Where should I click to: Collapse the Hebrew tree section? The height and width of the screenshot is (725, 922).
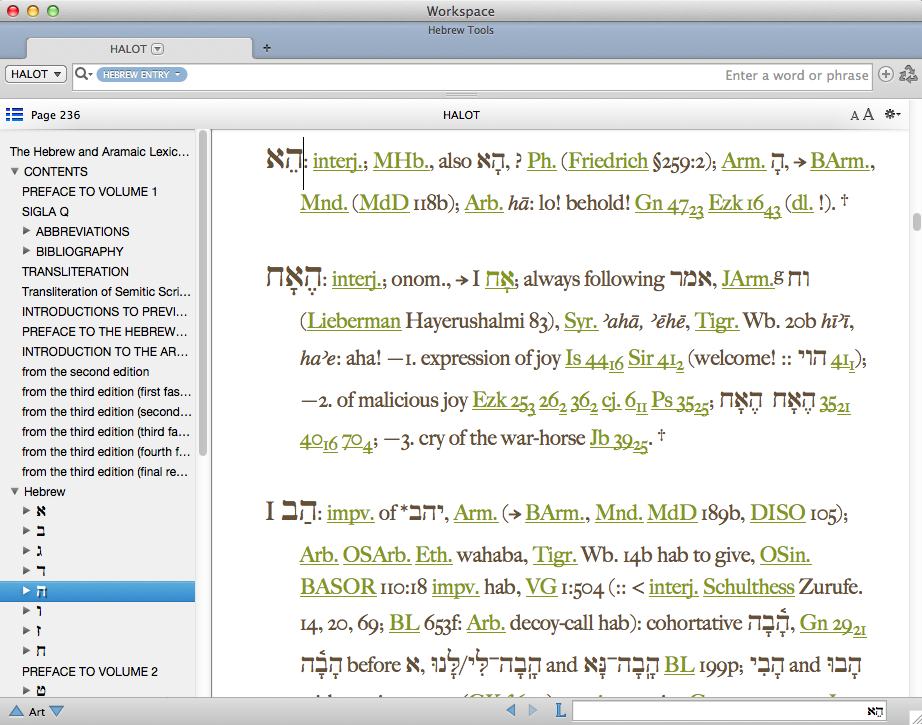tap(15, 492)
